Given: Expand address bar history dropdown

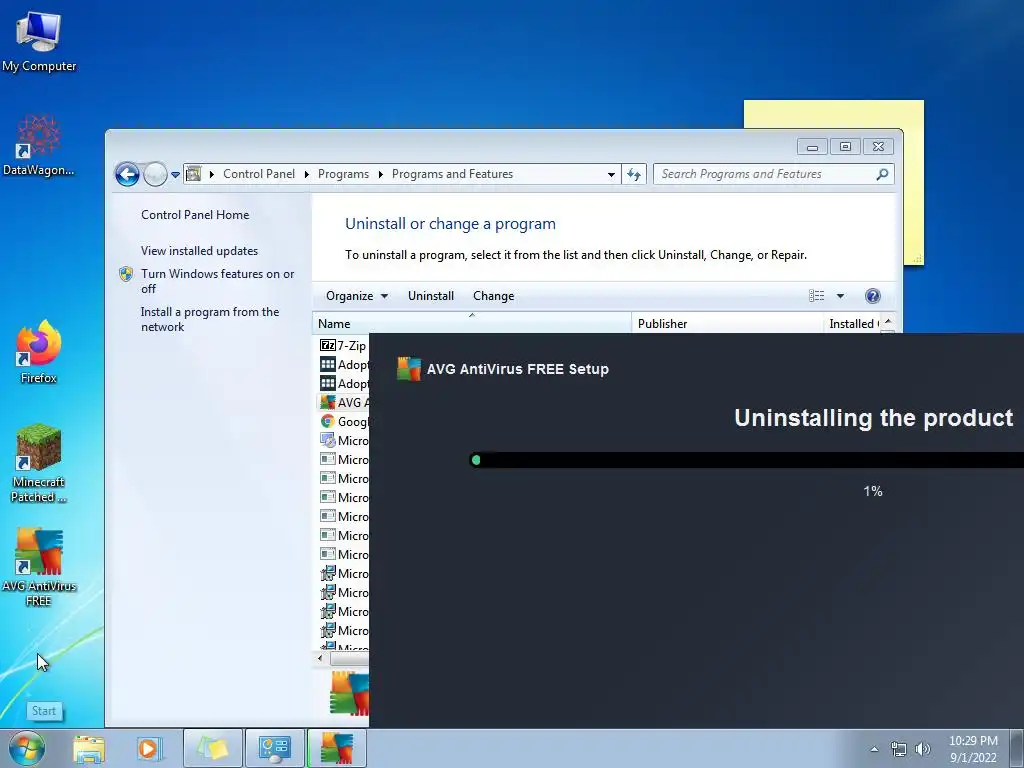Looking at the screenshot, I should (x=611, y=174).
